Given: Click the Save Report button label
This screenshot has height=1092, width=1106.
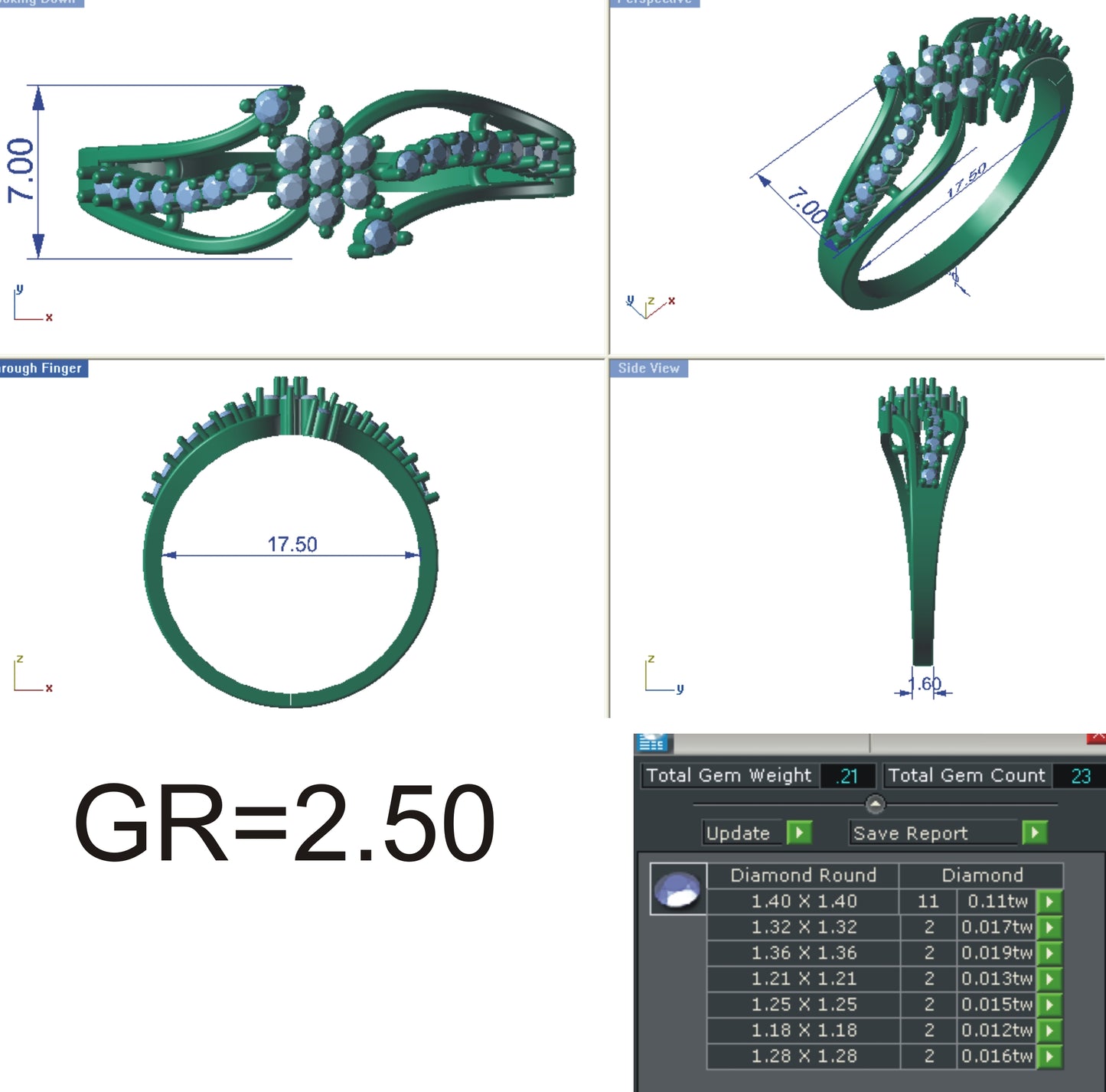Looking at the screenshot, I should [935, 833].
